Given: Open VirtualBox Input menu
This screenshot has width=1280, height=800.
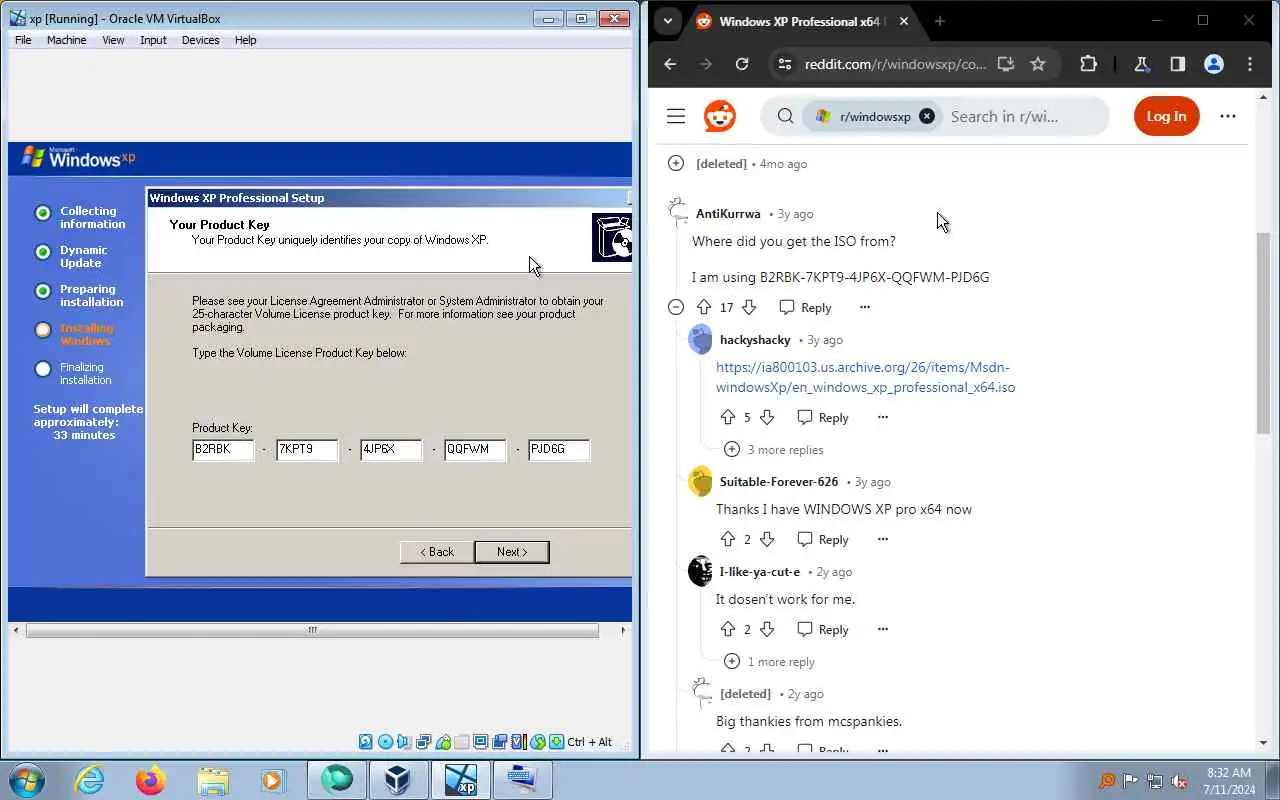Looking at the screenshot, I should (153, 40).
